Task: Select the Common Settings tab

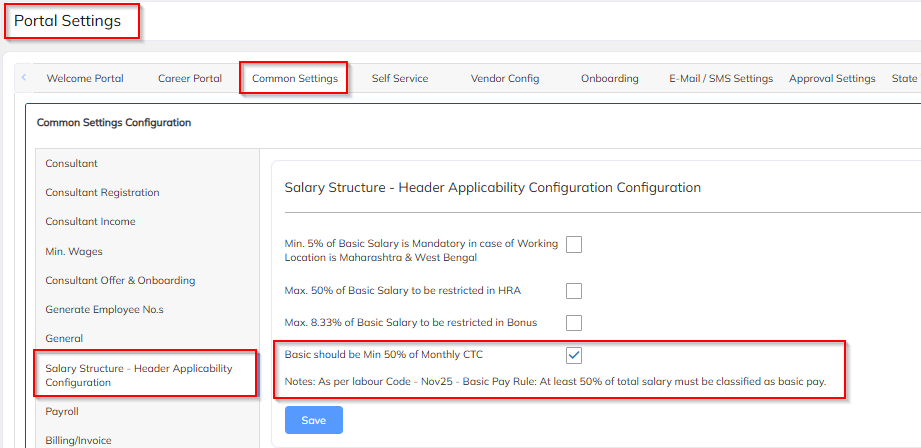Action: (x=294, y=79)
